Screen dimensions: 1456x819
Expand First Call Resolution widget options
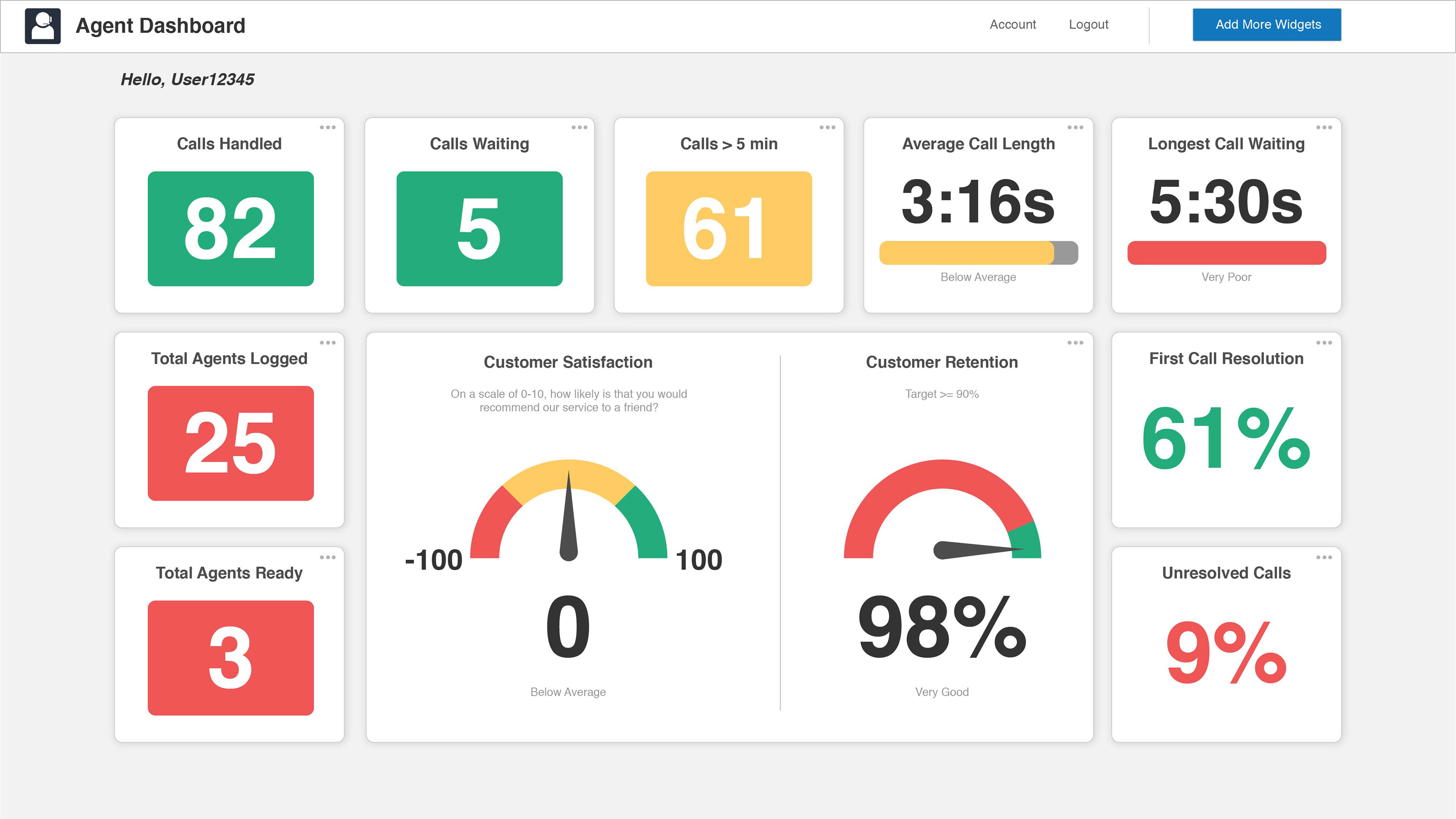tap(1324, 342)
